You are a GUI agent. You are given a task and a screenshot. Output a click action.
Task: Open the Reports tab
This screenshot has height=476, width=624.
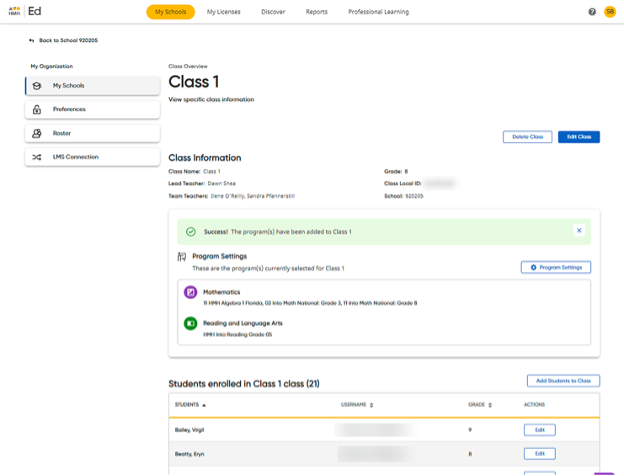coord(316,12)
